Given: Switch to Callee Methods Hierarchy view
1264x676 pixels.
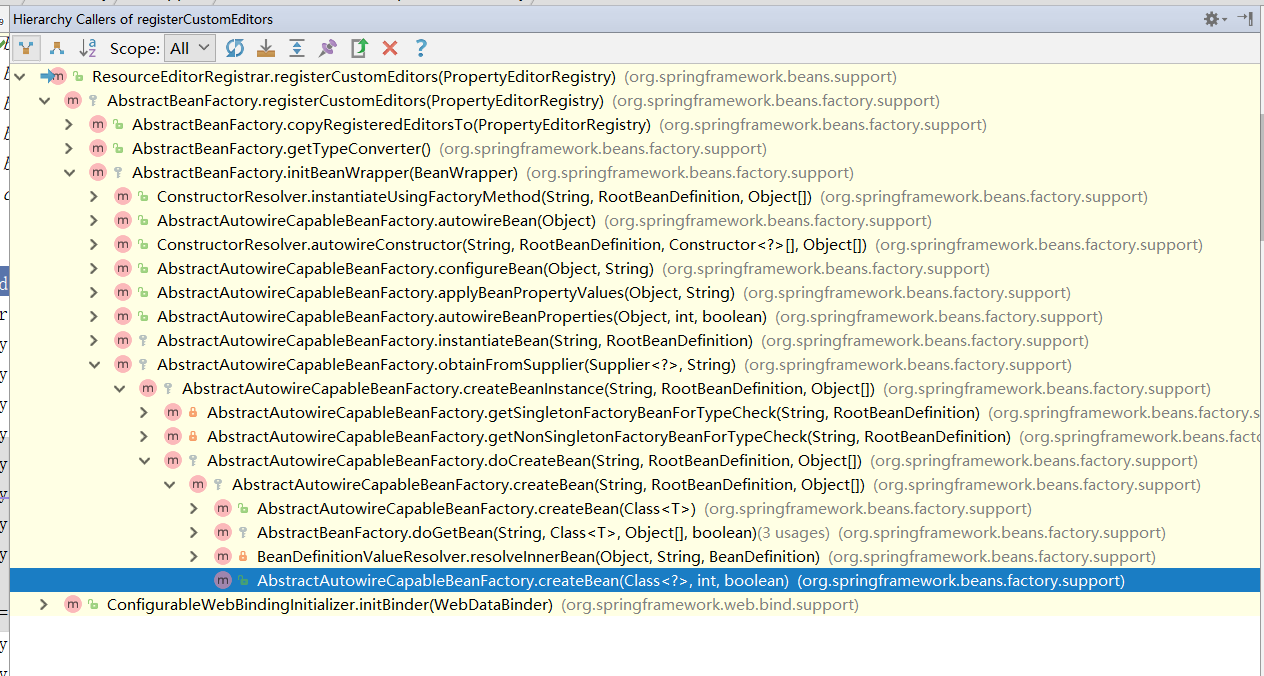Looking at the screenshot, I should tap(57, 48).
